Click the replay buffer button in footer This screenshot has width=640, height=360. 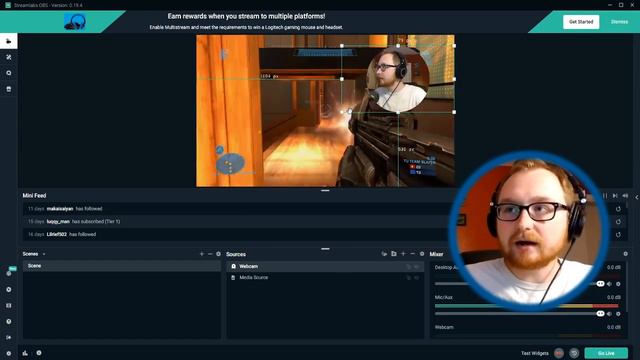tap(574, 353)
